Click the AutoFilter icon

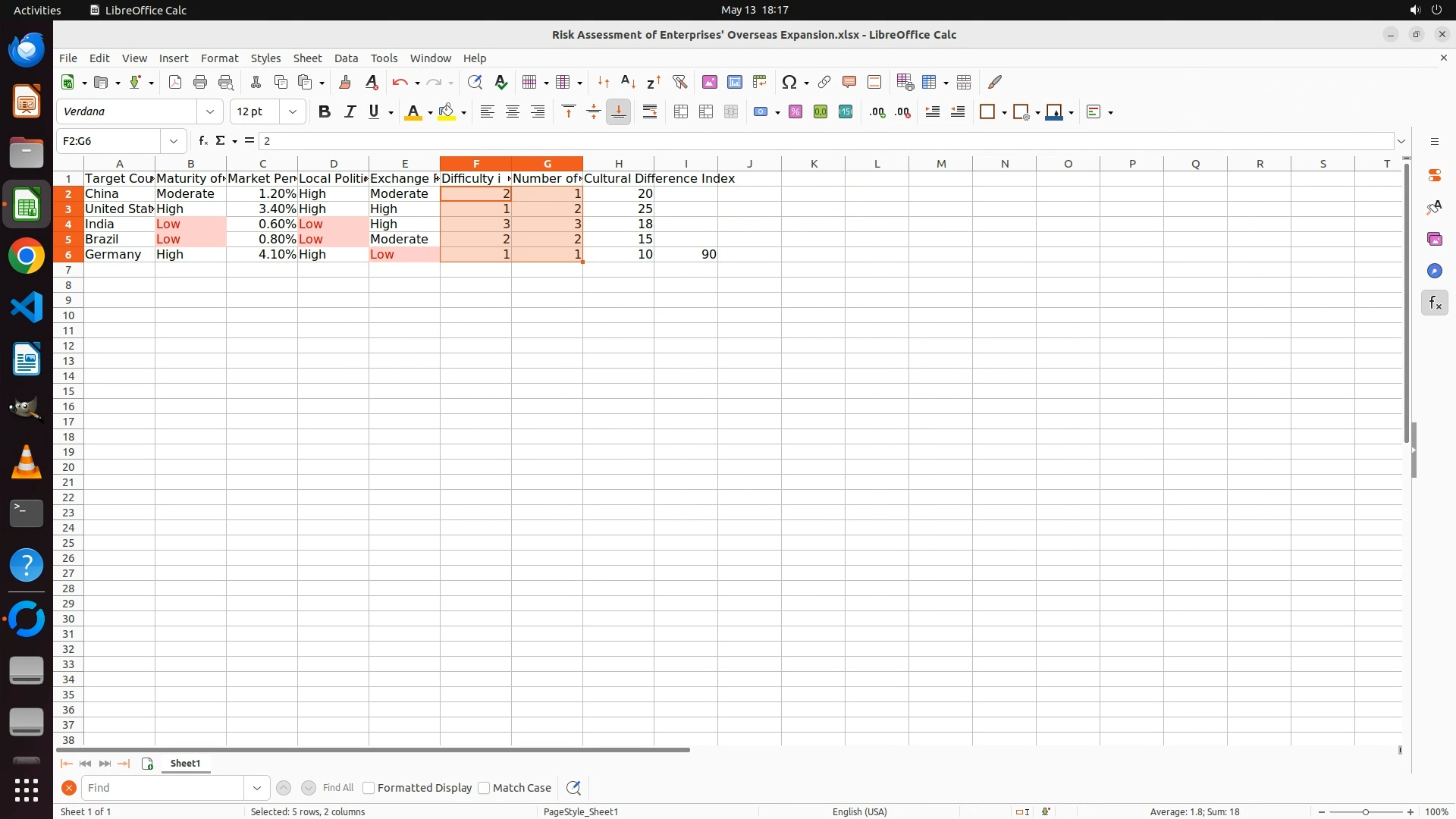point(679,82)
